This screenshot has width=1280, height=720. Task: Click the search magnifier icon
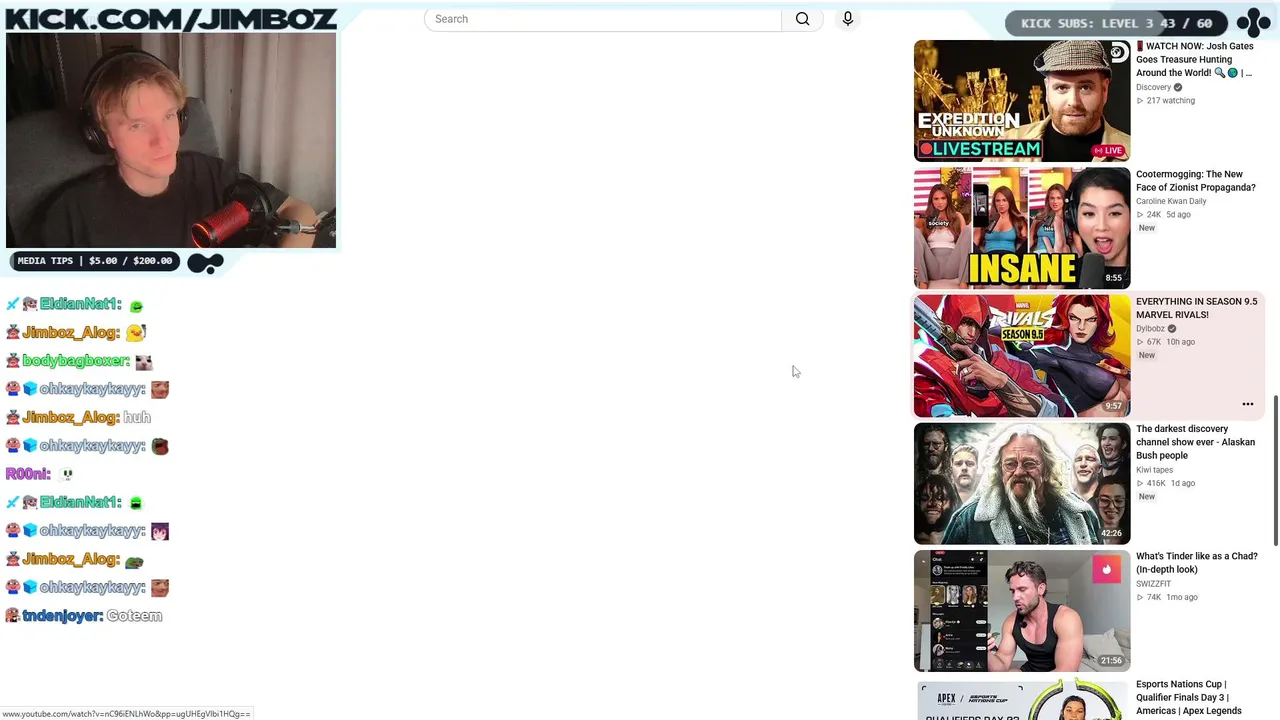click(x=802, y=19)
